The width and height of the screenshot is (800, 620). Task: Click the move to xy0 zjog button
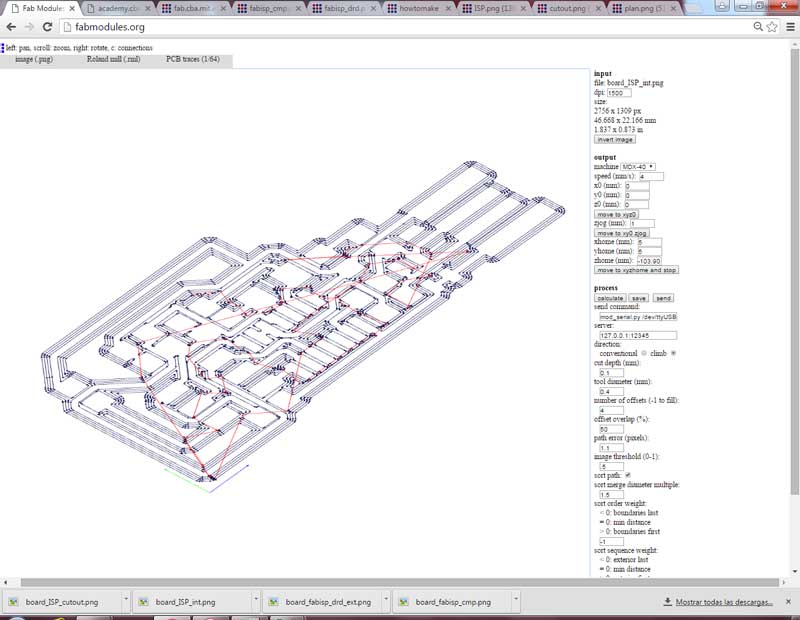click(621, 233)
